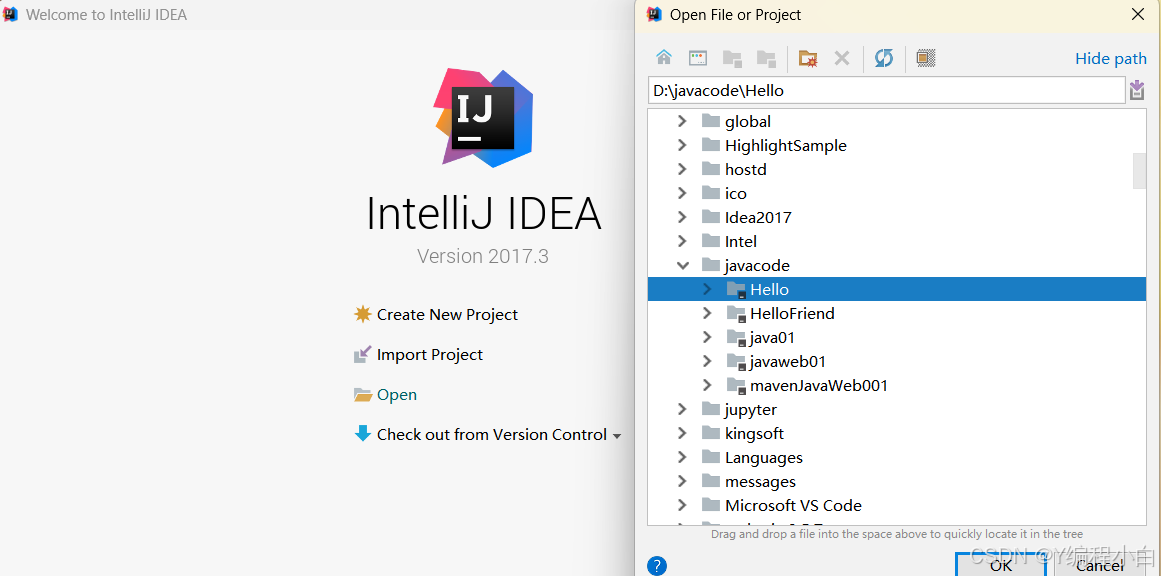The image size is (1161, 576).
Task: Select the kingsoft folder name
Action: pos(755,434)
